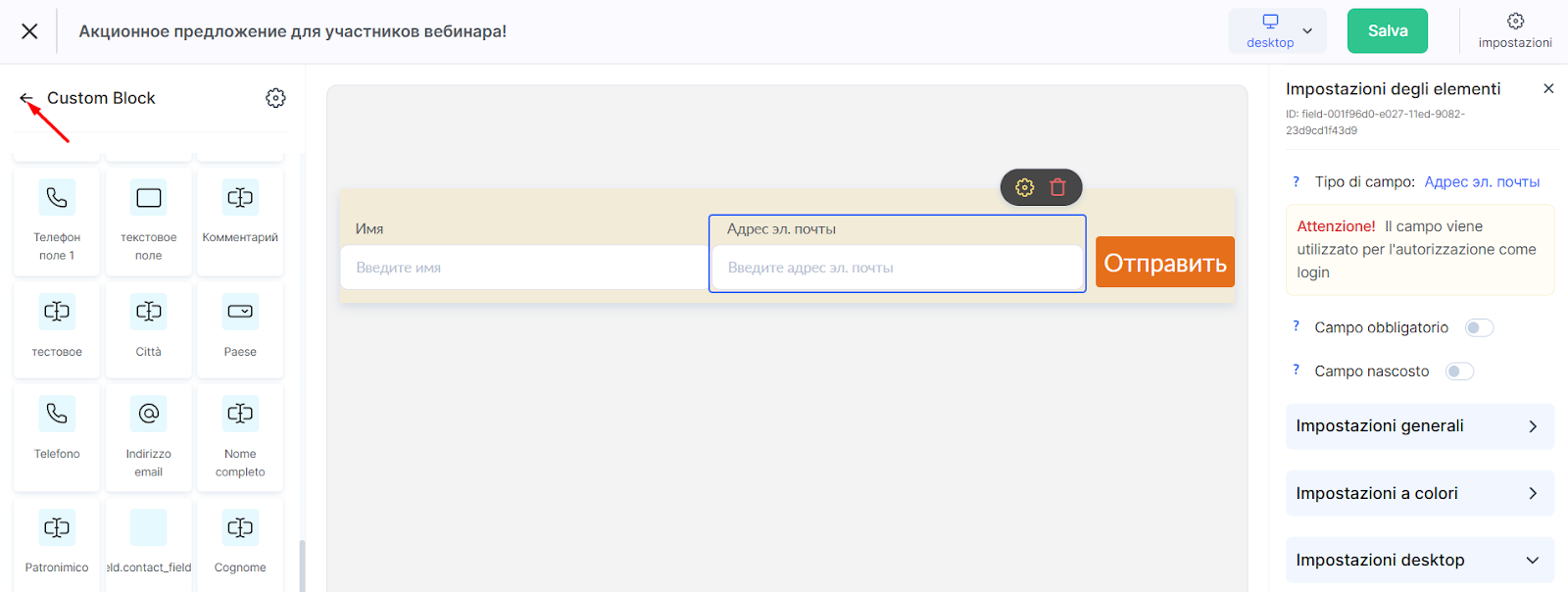
Task: Click the Введите имя input field
Action: click(523, 268)
